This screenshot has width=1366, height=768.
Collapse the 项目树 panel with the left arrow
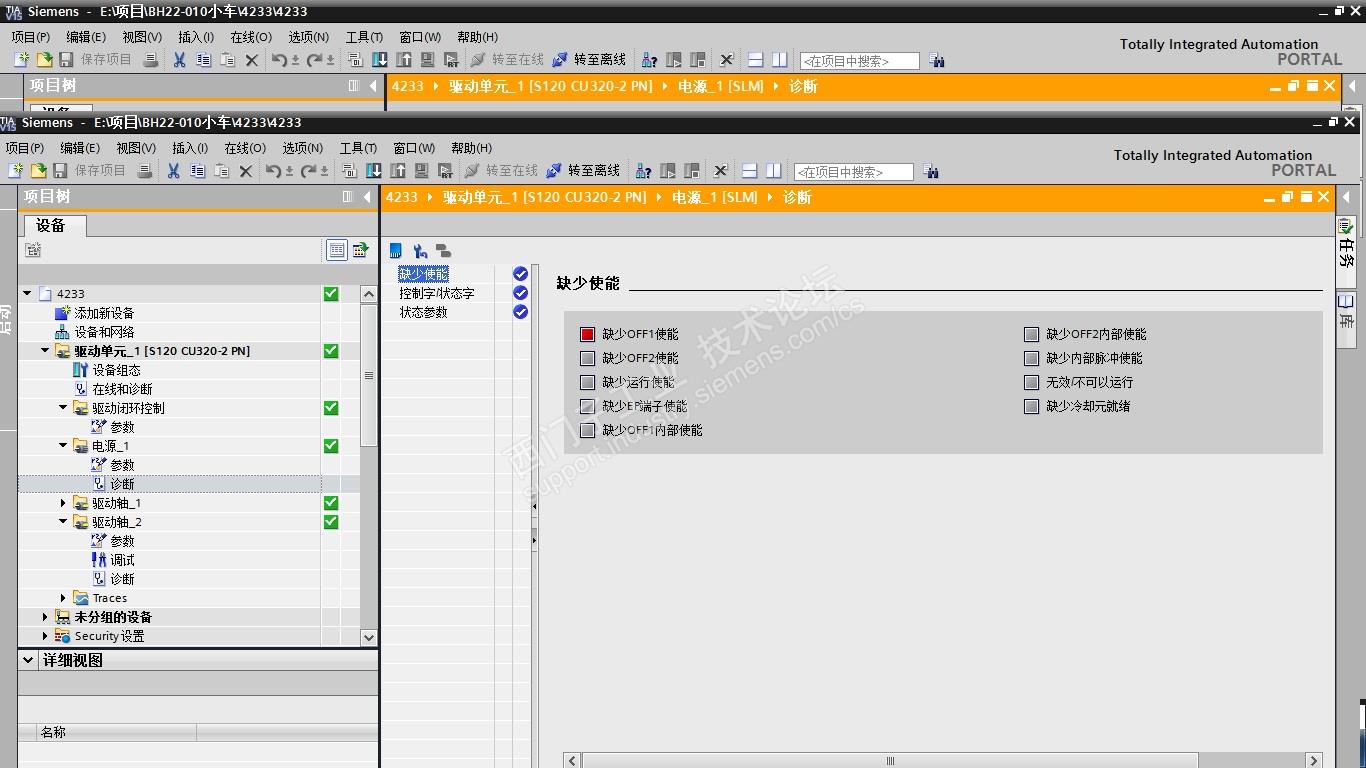point(367,197)
